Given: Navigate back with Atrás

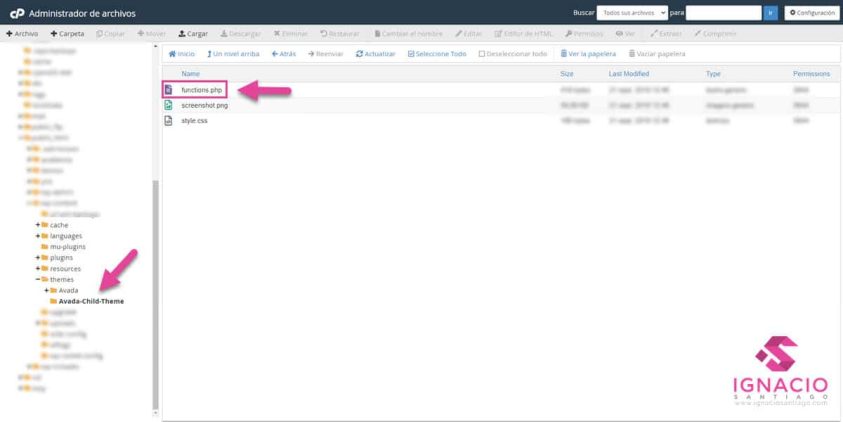Looking at the screenshot, I should coord(283,54).
